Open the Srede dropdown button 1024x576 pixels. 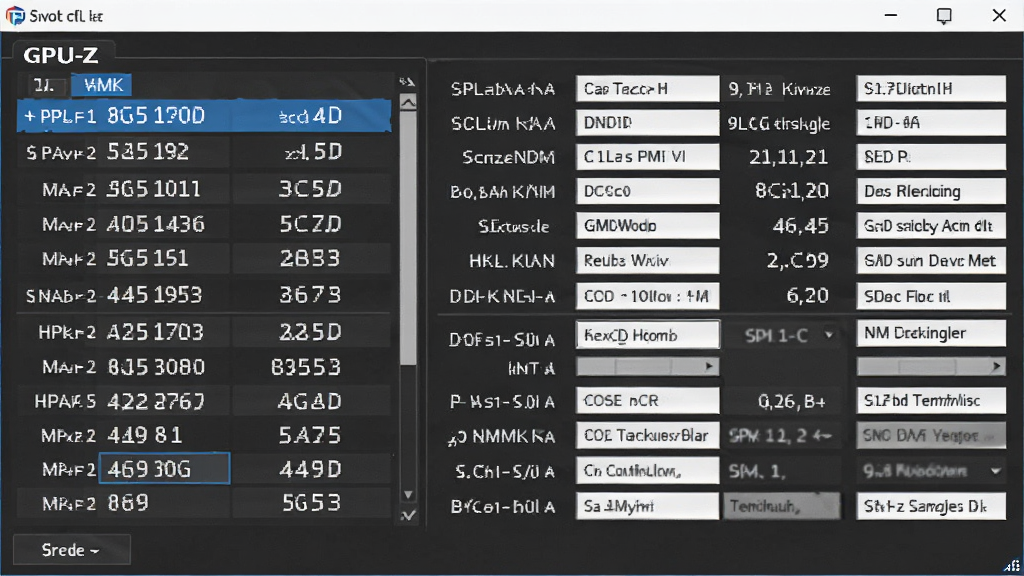tap(72, 550)
